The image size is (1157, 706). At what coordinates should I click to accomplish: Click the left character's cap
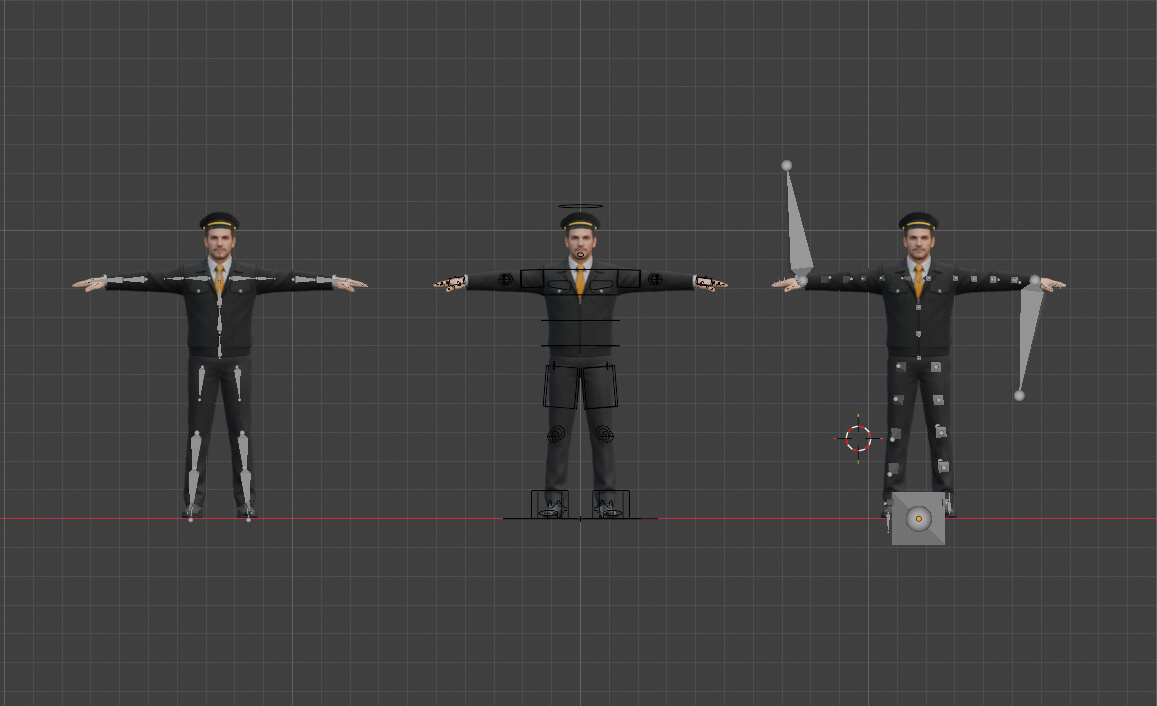(x=219, y=221)
